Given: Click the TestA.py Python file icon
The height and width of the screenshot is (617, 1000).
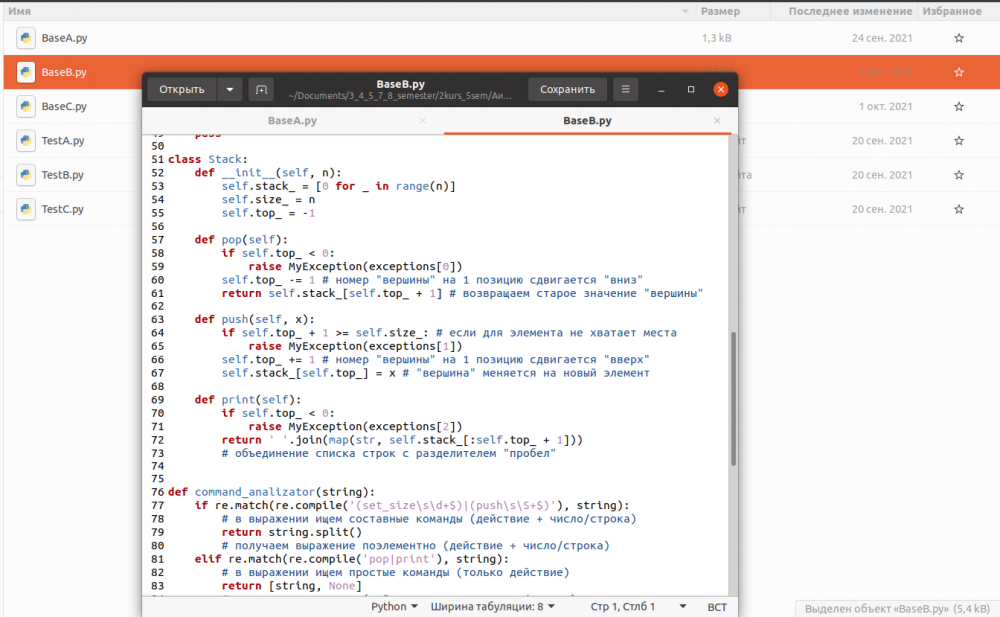Looking at the screenshot, I should [26, 140].
